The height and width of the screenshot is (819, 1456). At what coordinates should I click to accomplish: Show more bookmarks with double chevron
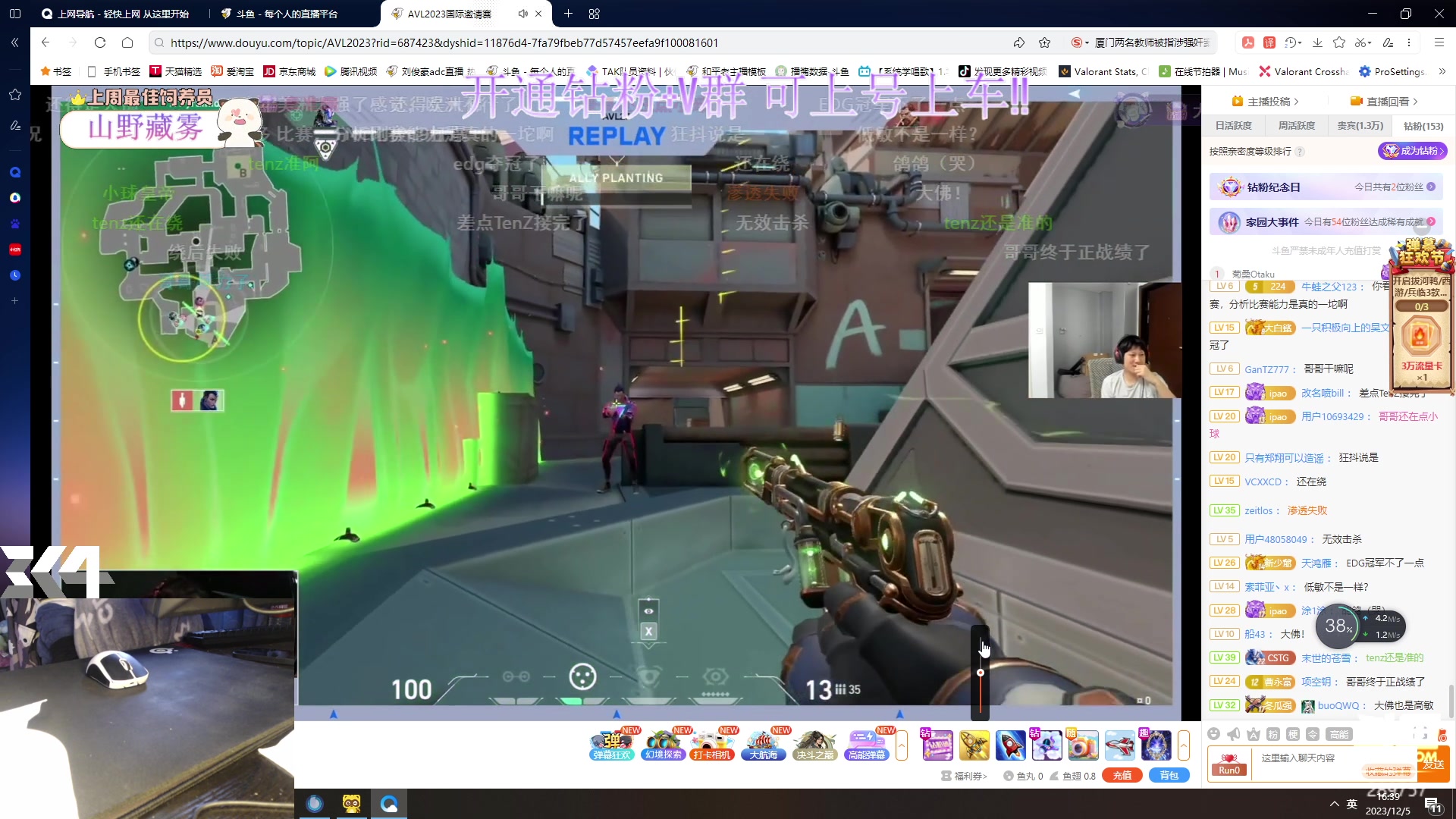[1442, 71]
